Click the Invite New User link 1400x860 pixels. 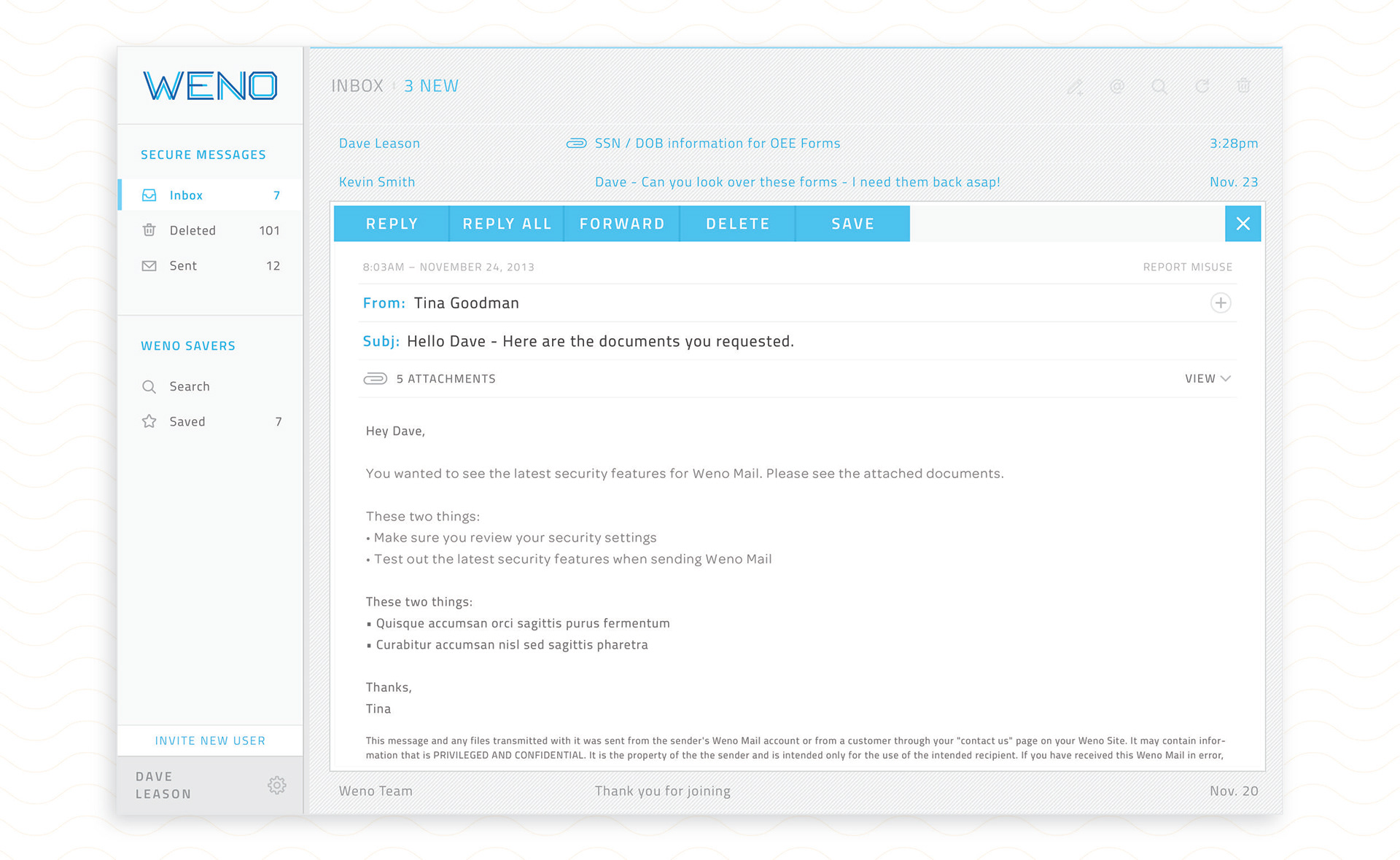(x=210, y=740)
